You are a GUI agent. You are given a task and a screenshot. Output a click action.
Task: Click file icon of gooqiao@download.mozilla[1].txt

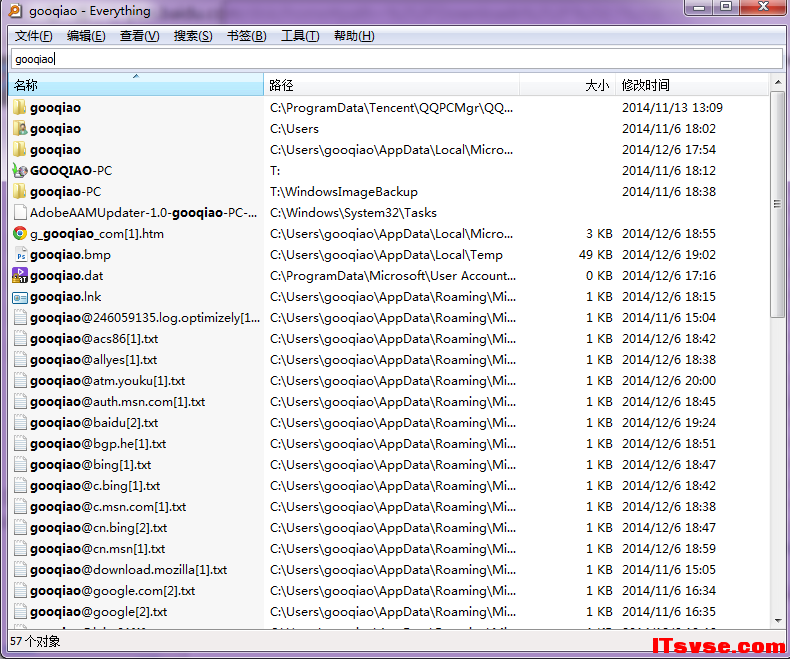[20, 570]
